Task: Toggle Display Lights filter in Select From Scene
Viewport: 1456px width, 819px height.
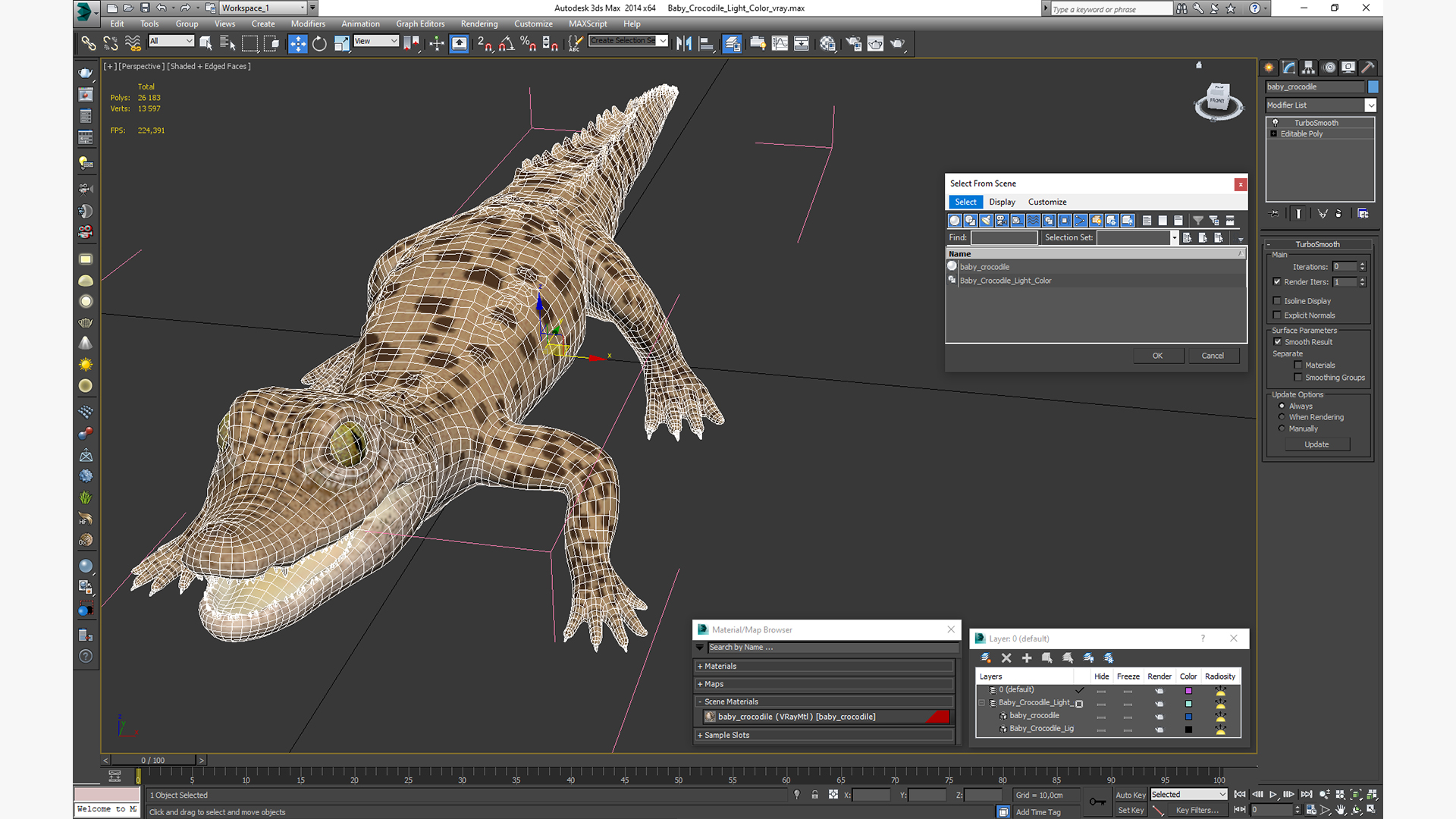Action: coord(986,221)
